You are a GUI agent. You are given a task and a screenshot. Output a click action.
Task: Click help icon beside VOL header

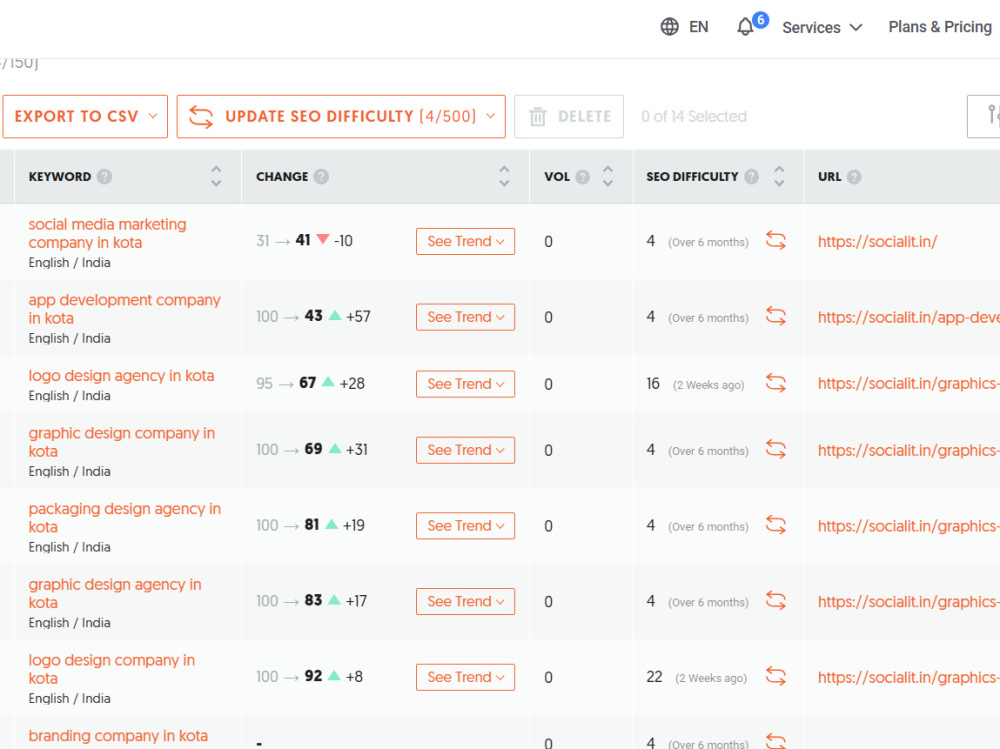(582, 177)
